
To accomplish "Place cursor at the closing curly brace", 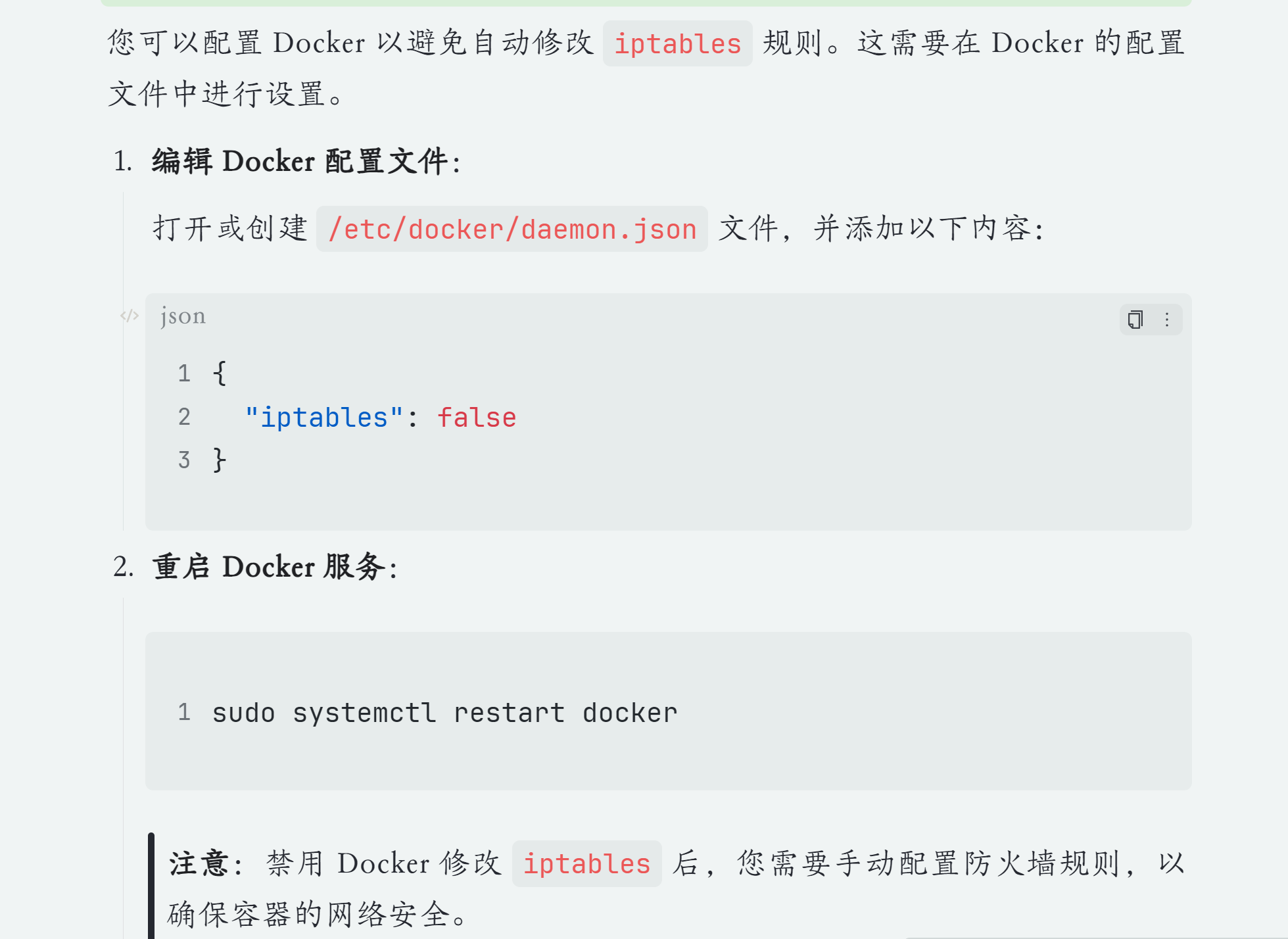I will (220, 460).
